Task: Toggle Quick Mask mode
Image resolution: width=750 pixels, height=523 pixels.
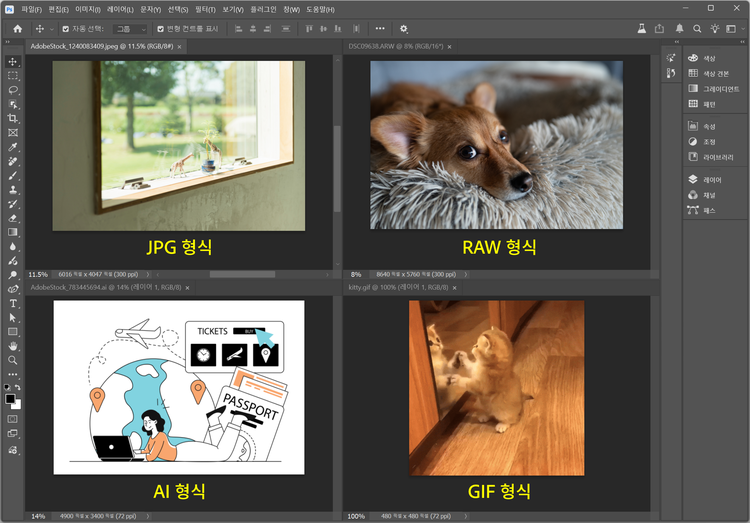Action: point(12,419)
